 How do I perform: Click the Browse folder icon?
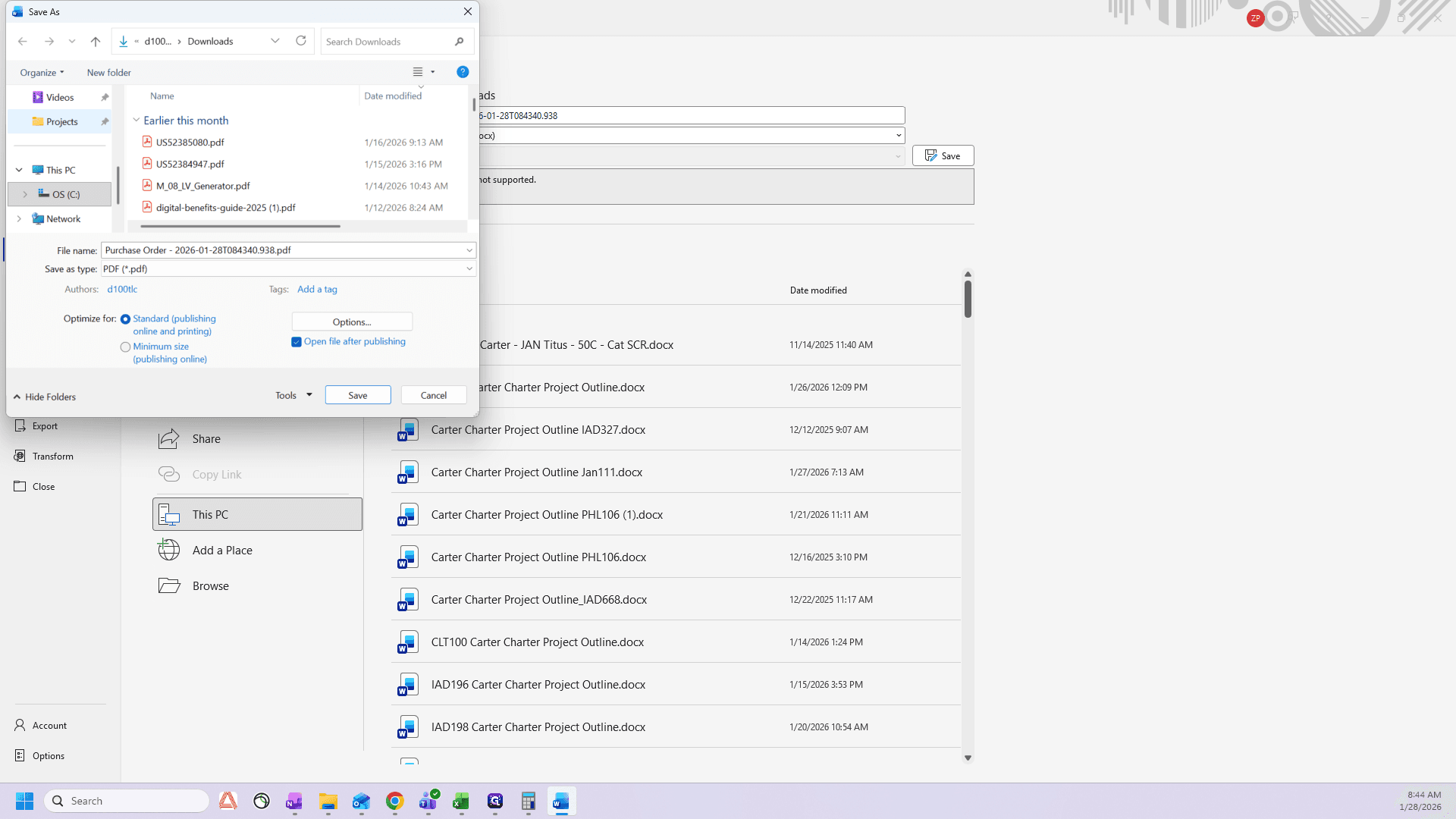point(168,585)
